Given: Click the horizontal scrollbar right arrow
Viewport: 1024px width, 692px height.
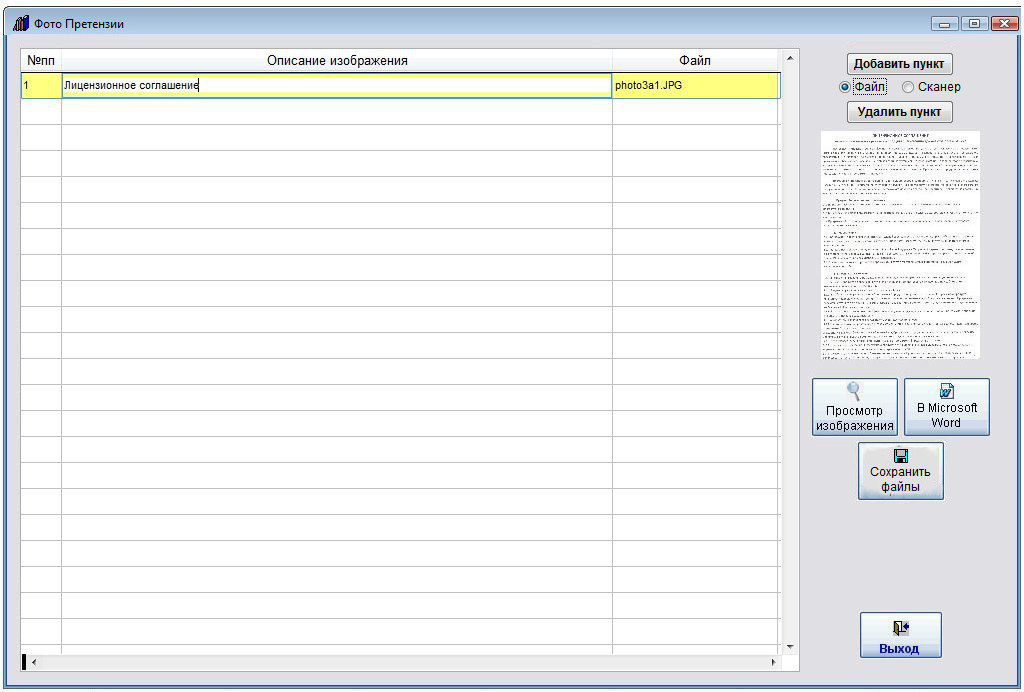Looking at the screenshot, I should 773,662.
